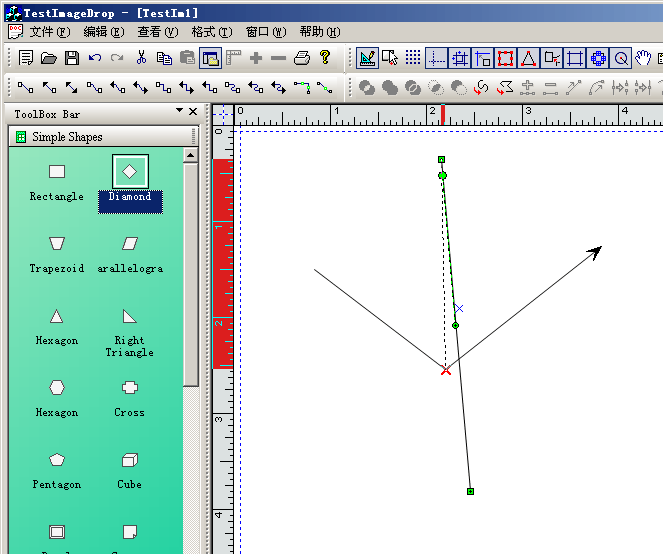Toggle the dotted grid display button

412,58
